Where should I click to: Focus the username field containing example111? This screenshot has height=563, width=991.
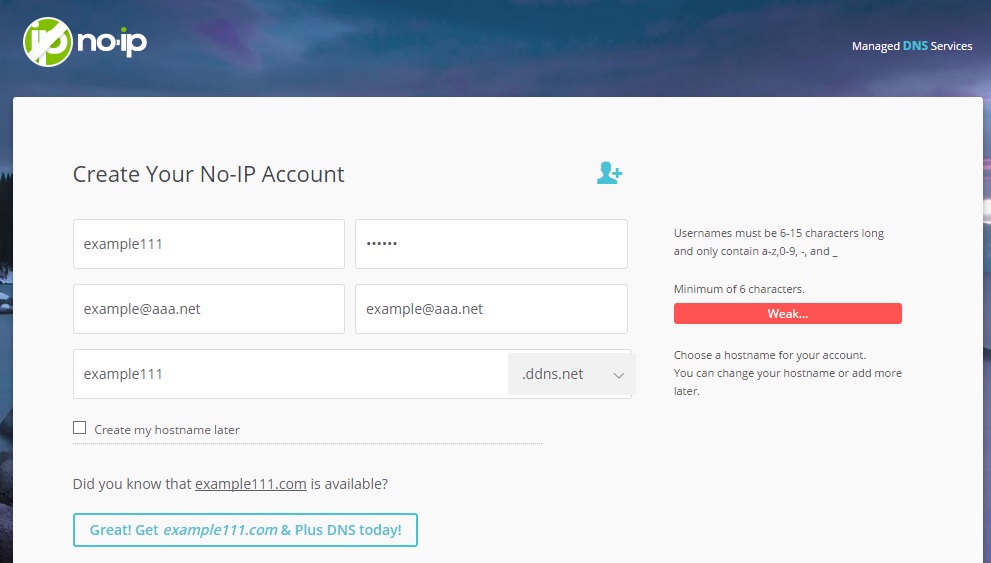[208, 244]
